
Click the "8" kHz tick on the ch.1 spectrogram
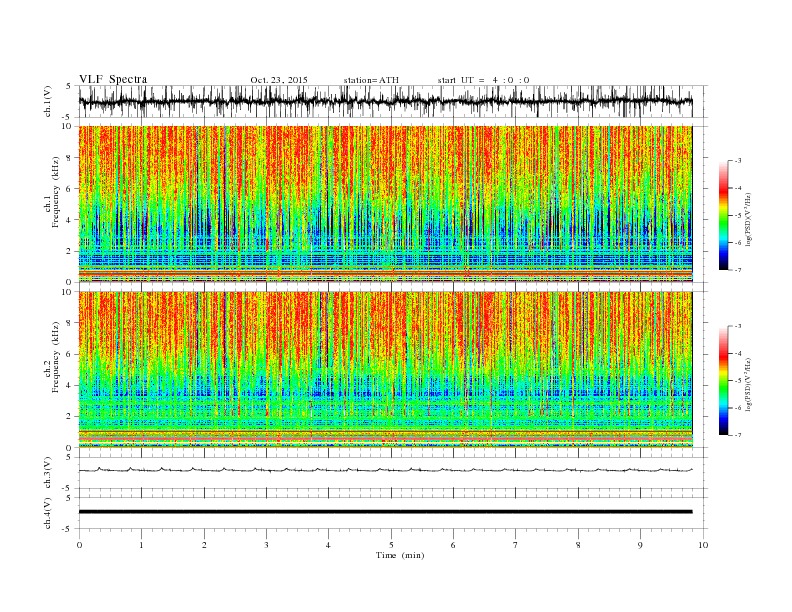pos(70,158)
